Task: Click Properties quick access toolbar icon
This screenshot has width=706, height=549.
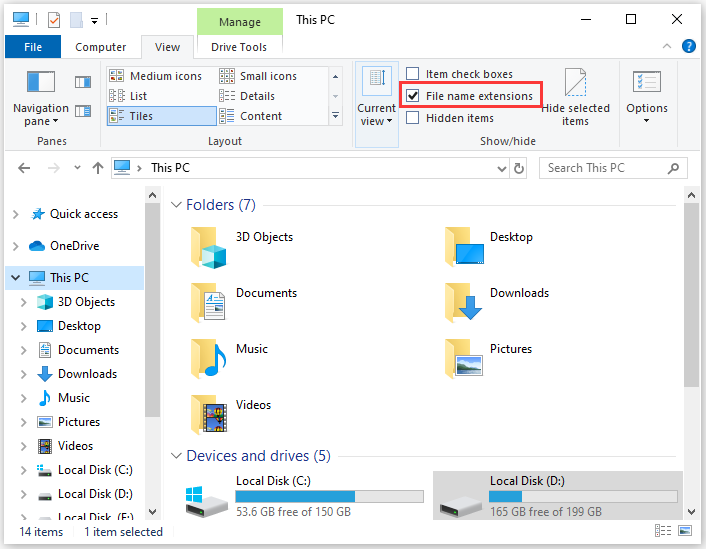Action: [54, 20]
